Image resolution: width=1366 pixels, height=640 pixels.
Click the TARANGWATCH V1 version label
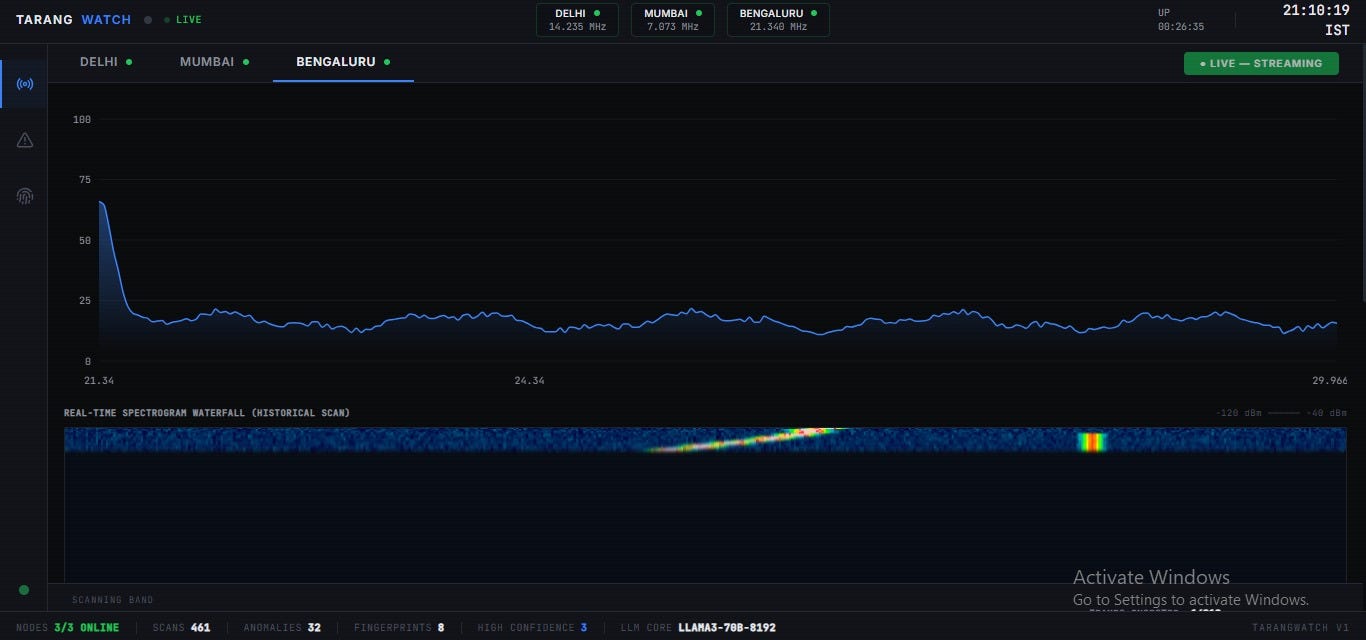(1300, 628)
